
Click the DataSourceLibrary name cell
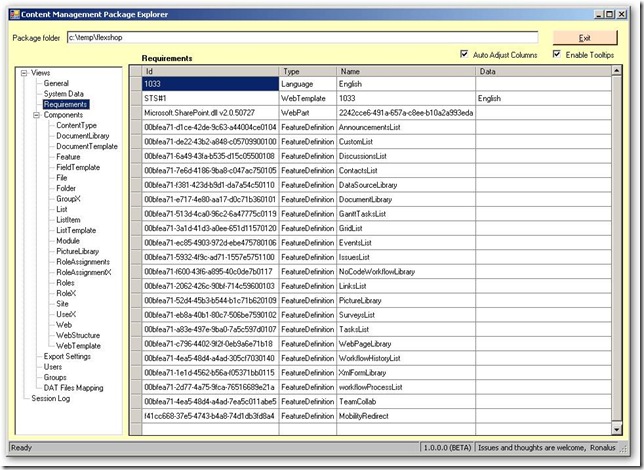[406, 185]
